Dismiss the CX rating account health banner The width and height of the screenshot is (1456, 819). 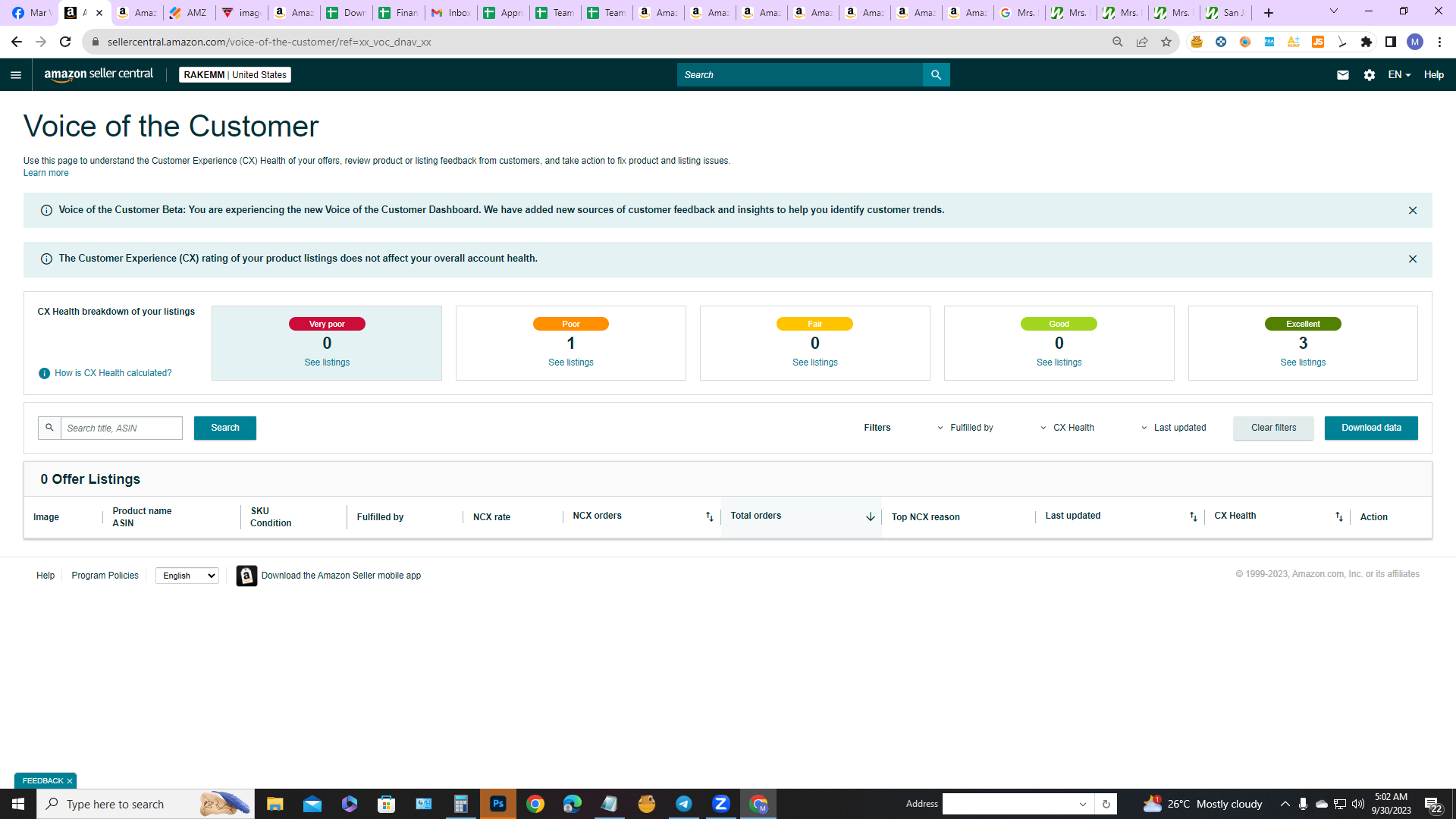point(1413,259)
